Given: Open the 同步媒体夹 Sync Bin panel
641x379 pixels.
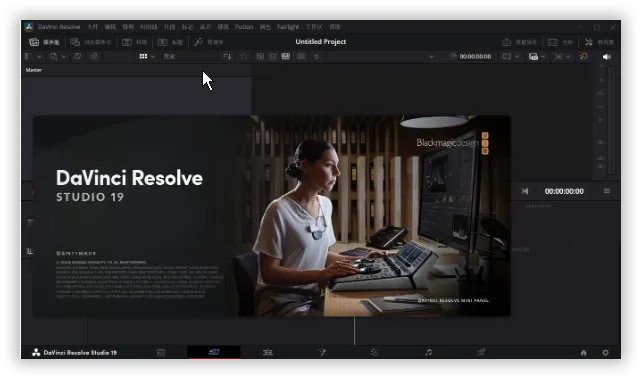Looking at the screenshot, I should (91, 42).
